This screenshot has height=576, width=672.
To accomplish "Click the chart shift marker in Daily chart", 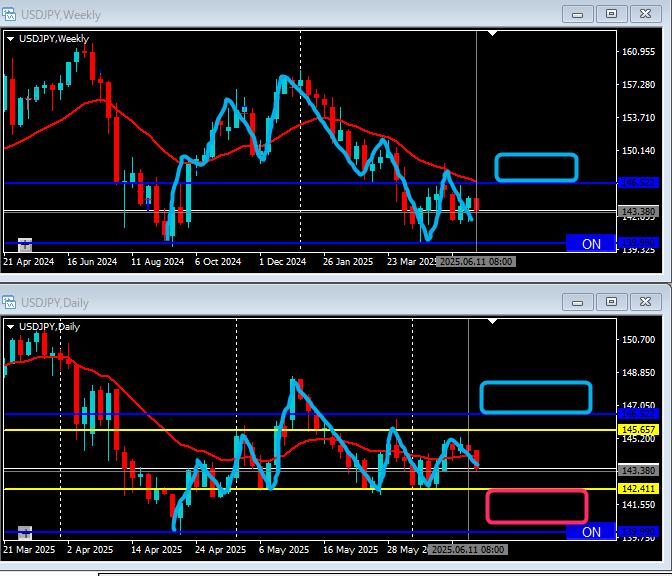I will point(492,321).
